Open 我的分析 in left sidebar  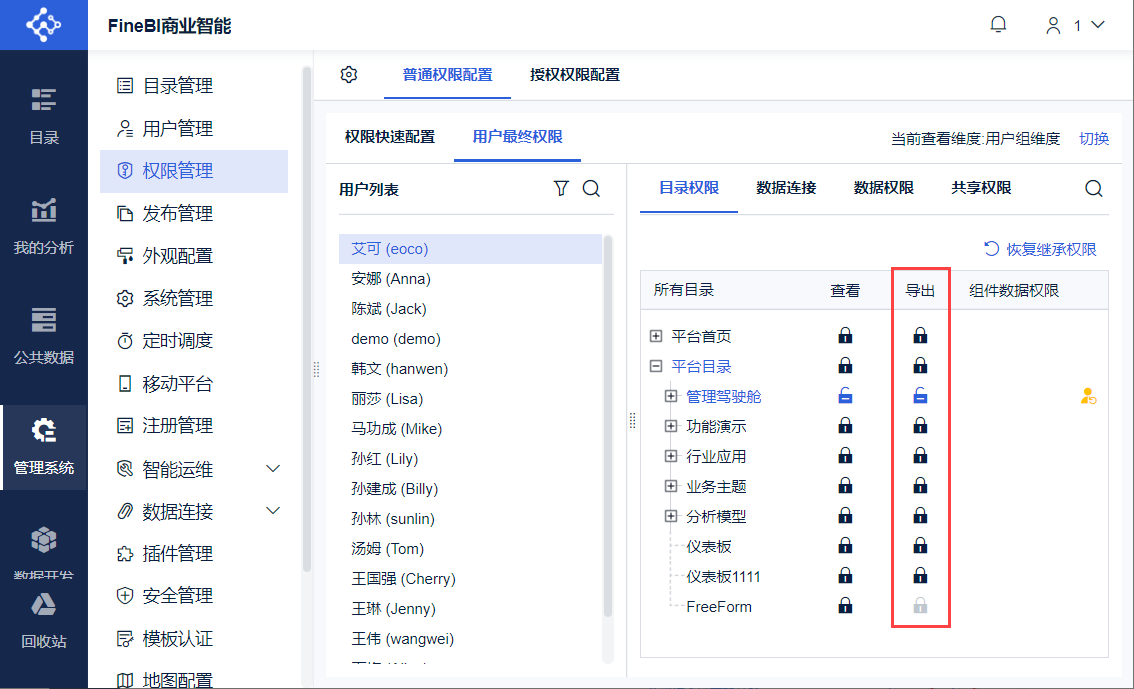[x=43, y=226]
